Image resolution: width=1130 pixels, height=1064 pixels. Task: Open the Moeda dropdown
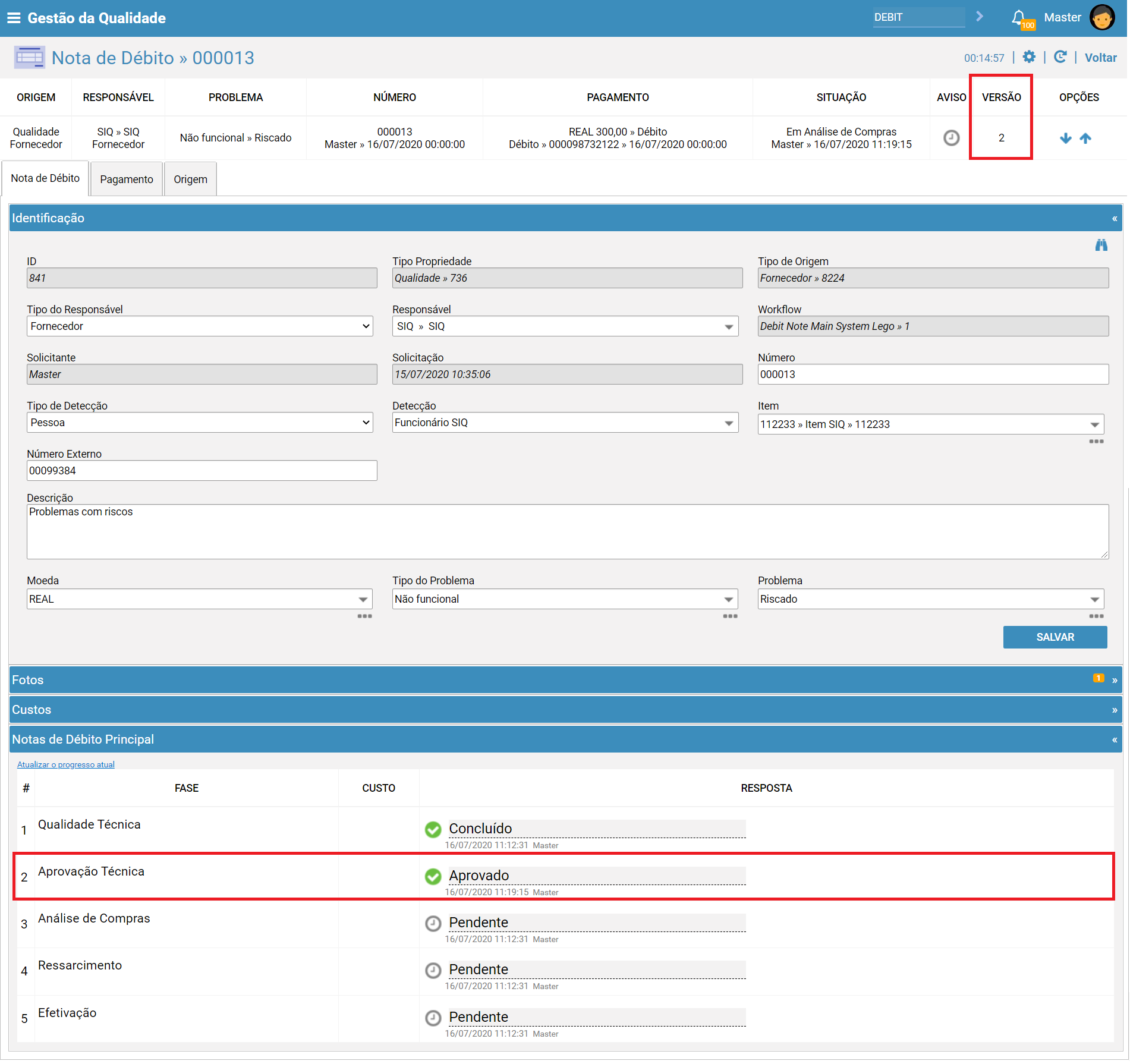tap(200, 599)
